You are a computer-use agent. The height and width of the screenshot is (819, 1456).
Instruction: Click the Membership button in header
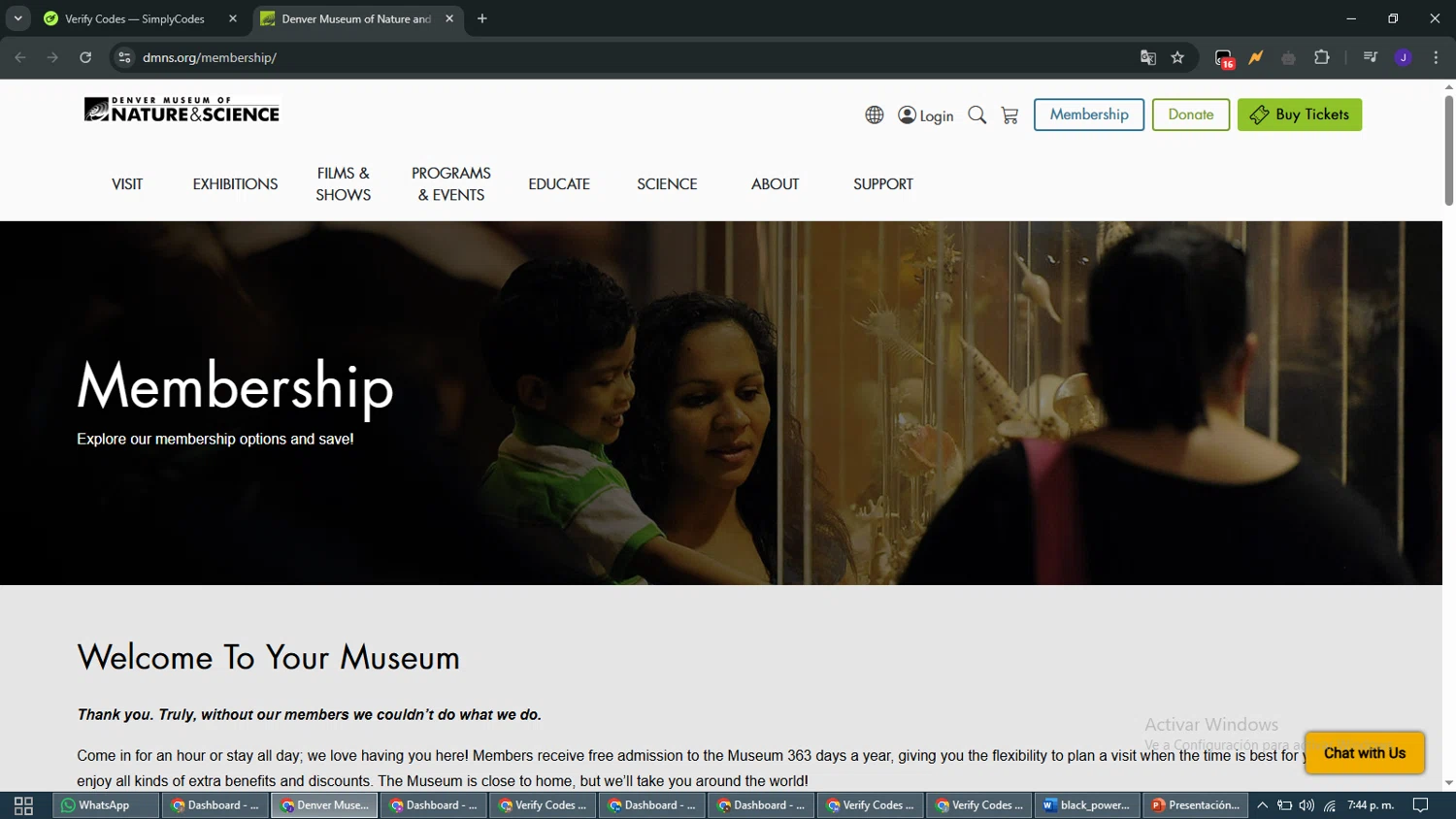1089,115
